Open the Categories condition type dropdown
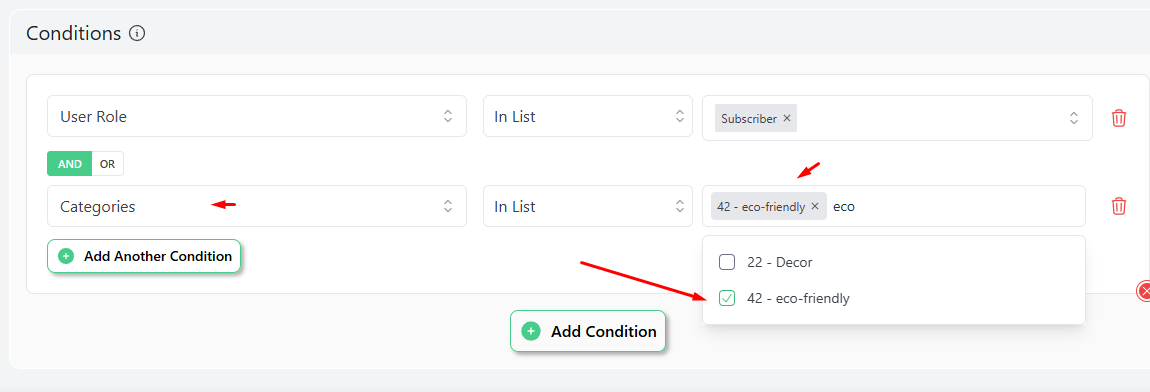Screen dimensions: 1150x392 [x=257, y=206]
